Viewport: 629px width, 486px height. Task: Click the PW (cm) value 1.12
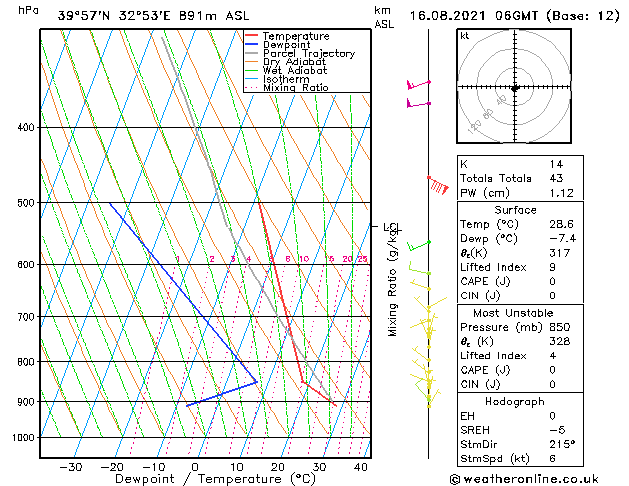[561, 193]
